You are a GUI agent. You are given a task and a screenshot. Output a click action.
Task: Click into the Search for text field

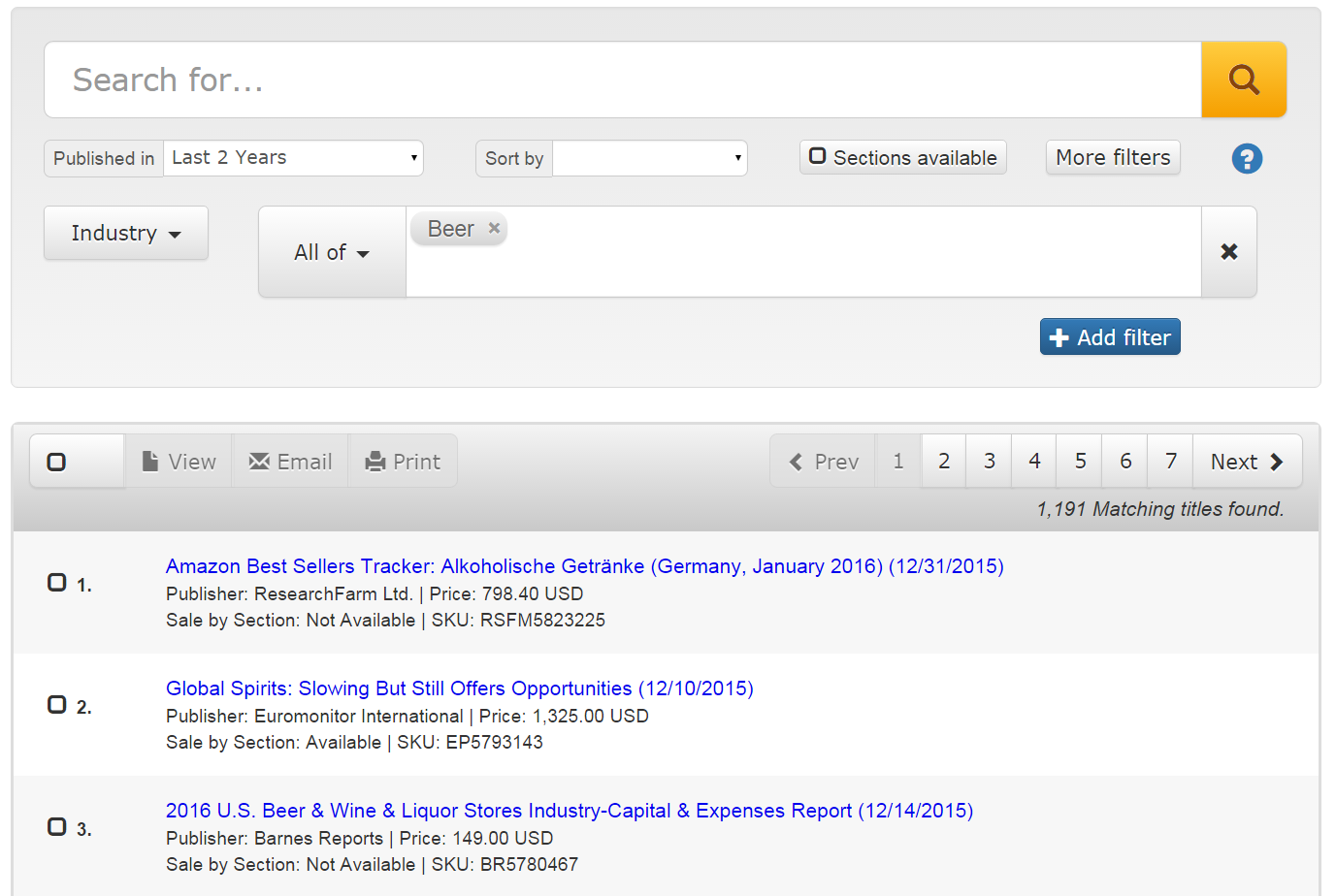[621, 80]
